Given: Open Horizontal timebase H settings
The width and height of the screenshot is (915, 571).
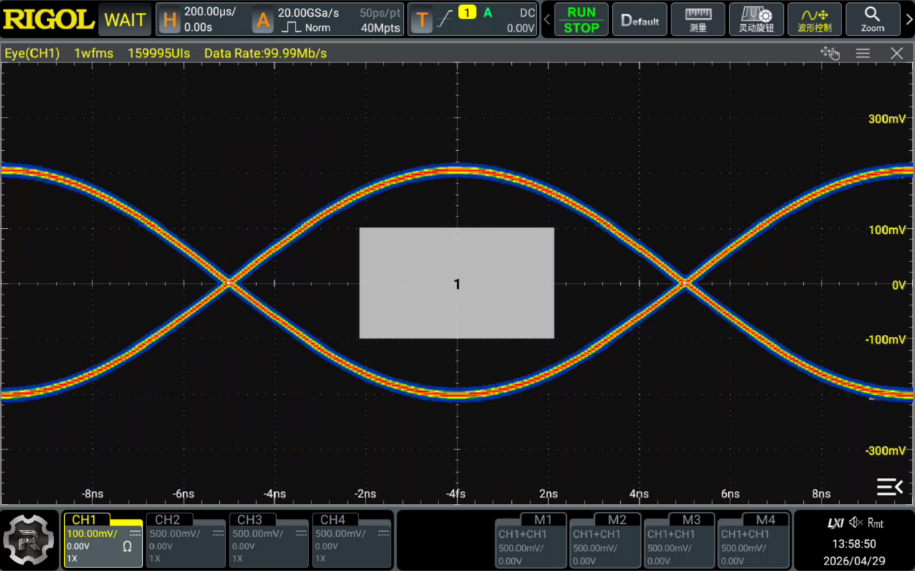Looking at the screenshot, I should [170, 20].
